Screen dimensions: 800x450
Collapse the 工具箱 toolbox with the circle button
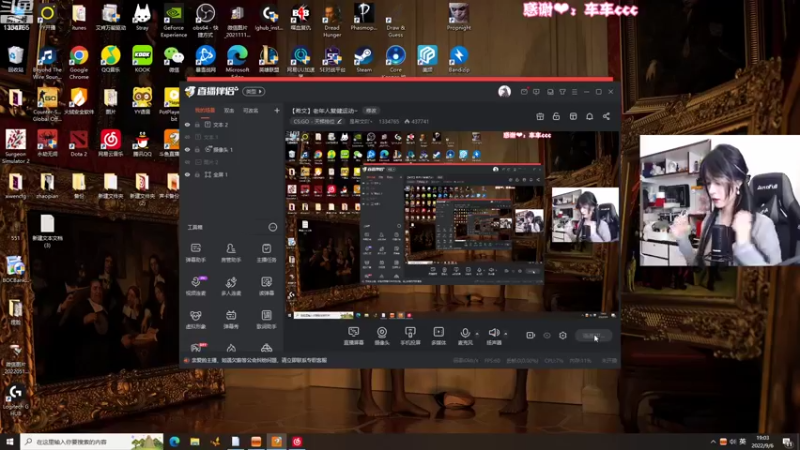pos(273,227)
